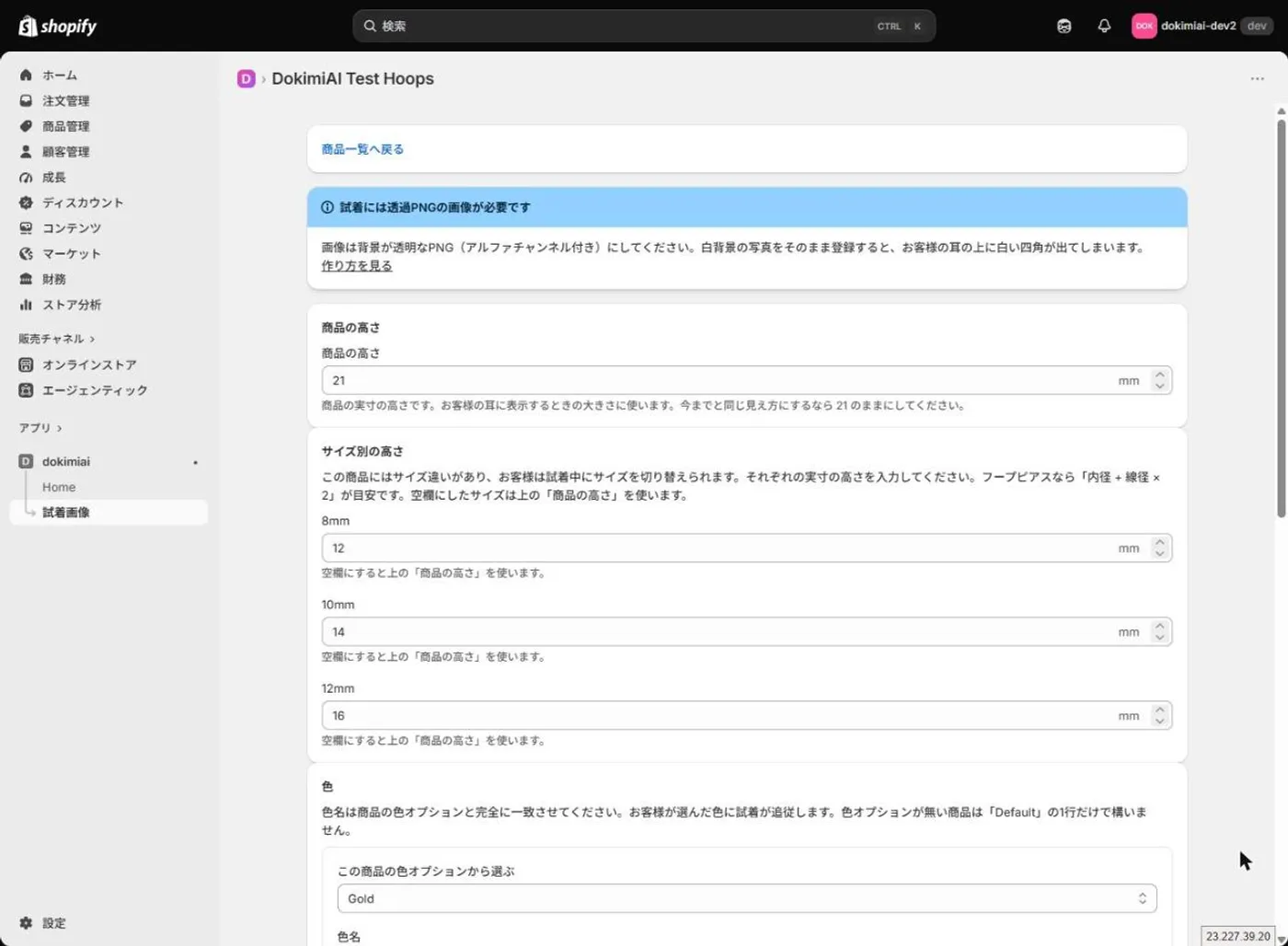This screenshot has width=1288, height=946.
Task: Open 注文管理 in the sidebar
Action: 65,101
